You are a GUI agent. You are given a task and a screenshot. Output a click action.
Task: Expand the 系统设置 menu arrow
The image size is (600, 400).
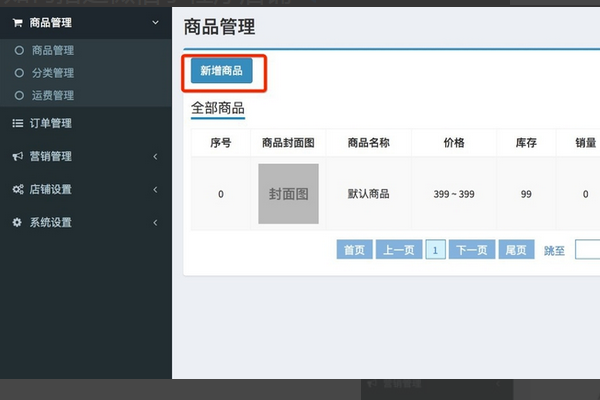(x=155, y=222)
